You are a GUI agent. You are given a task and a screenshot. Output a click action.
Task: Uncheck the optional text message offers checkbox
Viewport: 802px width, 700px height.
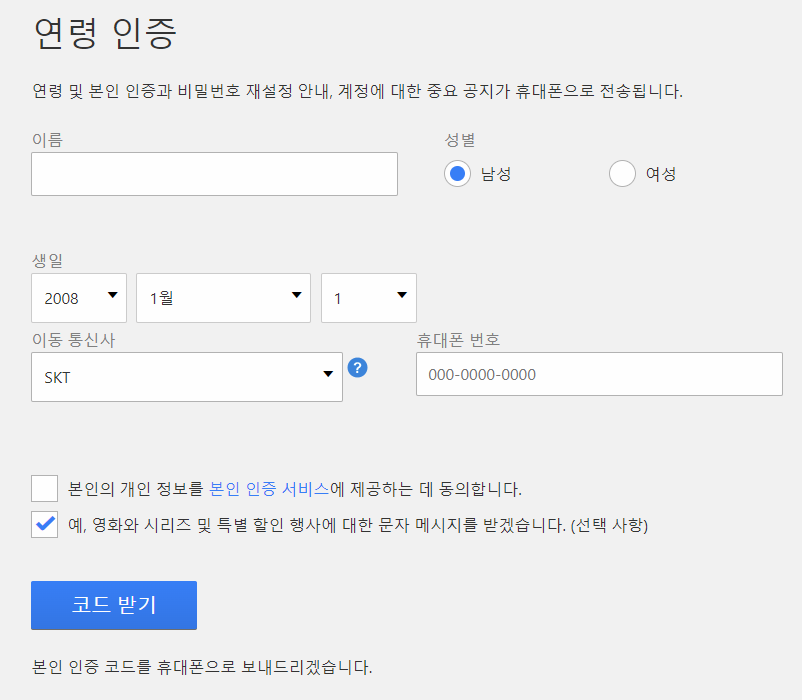click(44, 525)
